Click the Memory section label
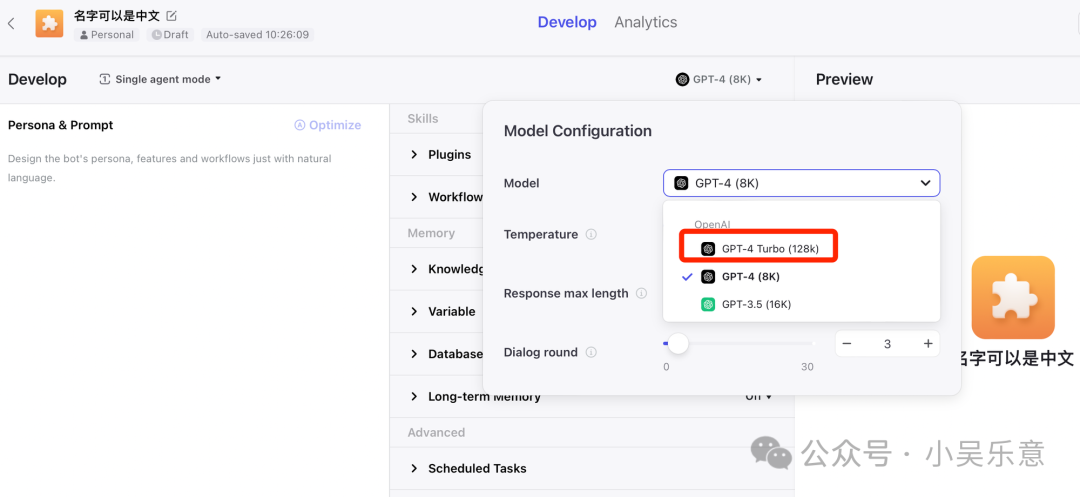The height and width of the screenshot is (497, 1080). click(x=431, y=233)
